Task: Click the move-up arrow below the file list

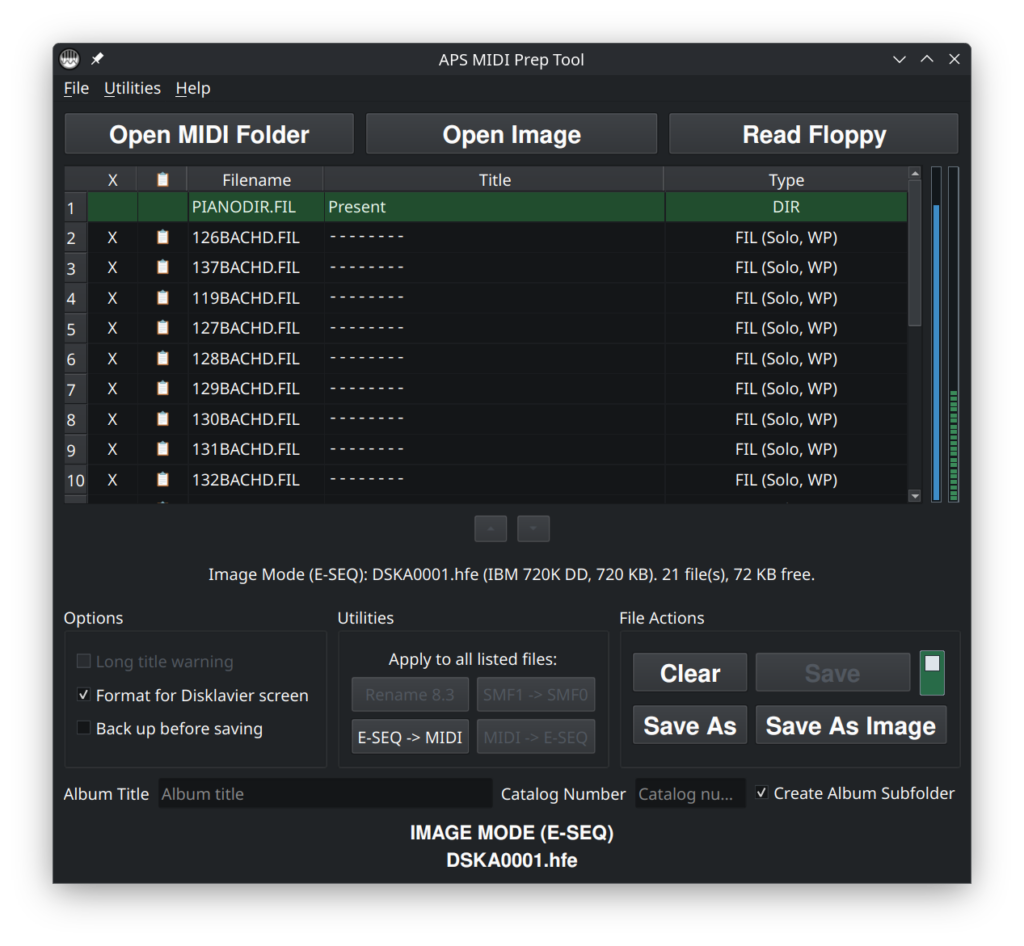Action: click(491, 529)
